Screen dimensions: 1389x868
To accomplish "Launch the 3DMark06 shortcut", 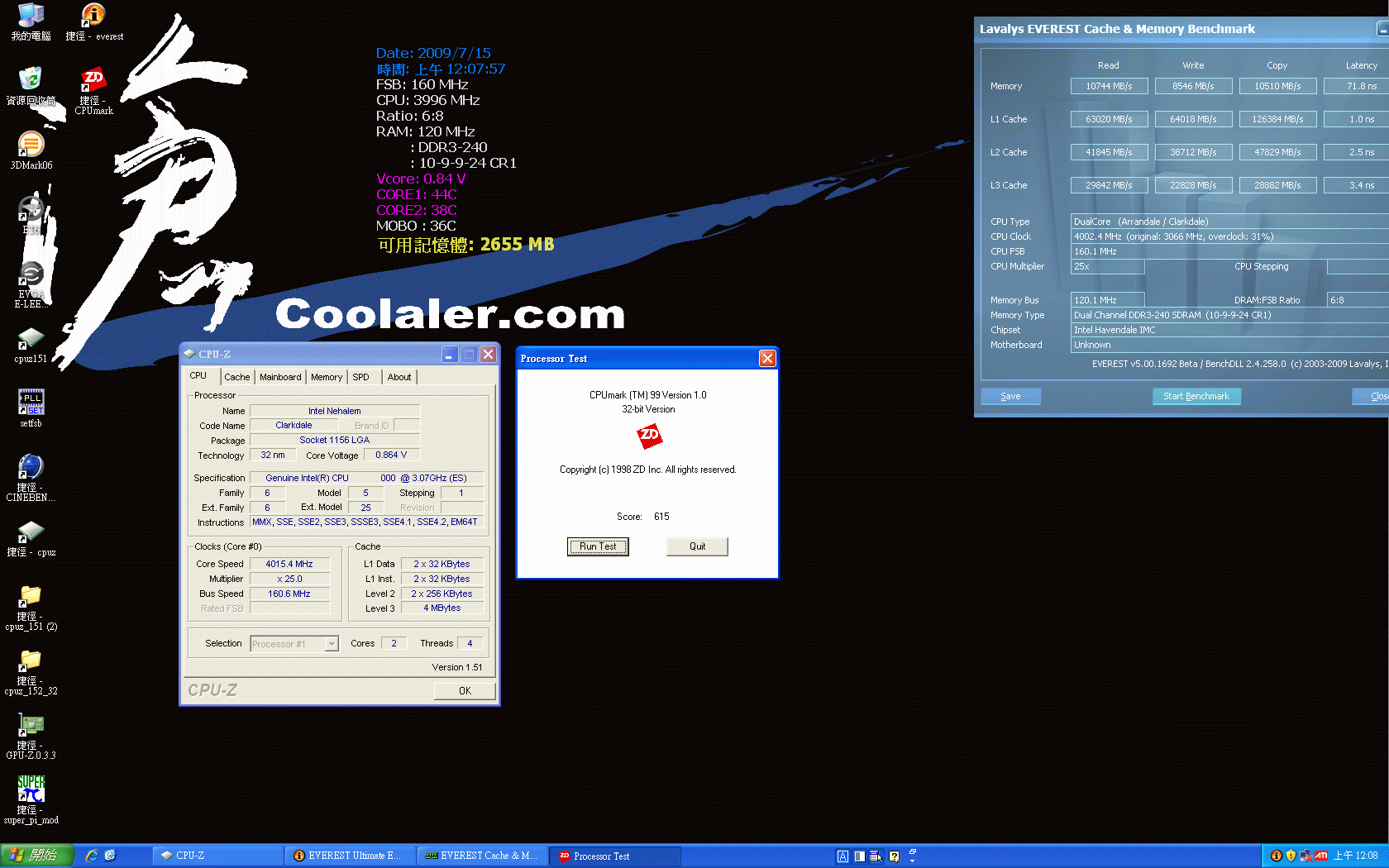I will pos(31,150).
